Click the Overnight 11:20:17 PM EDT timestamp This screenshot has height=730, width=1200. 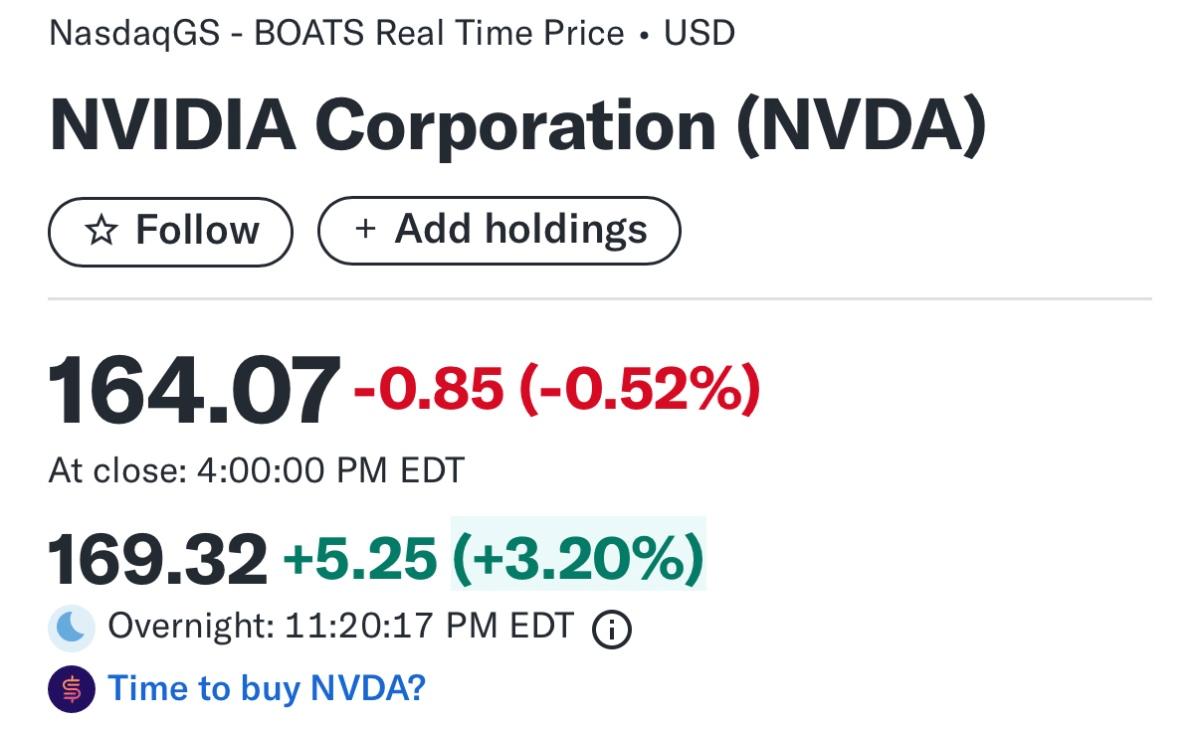pyautogui.click(x=340, y=627)
